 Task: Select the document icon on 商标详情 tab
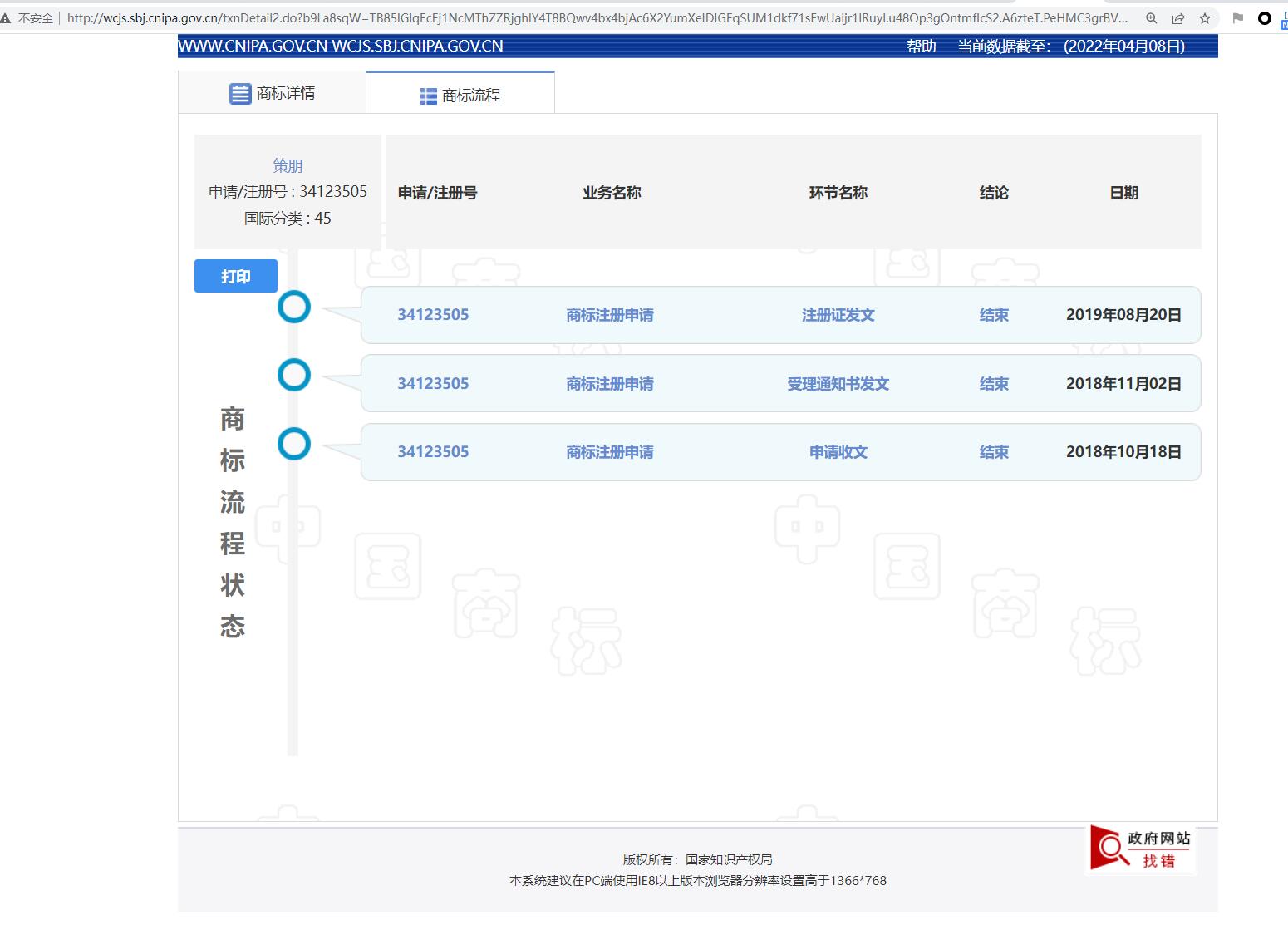(240, 92)
